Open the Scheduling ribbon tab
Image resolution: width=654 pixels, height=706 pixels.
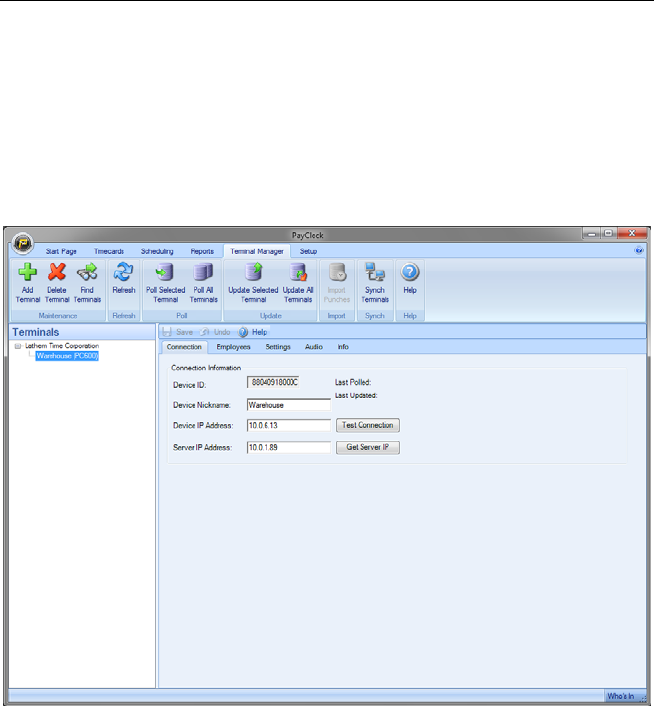(157, 251)
